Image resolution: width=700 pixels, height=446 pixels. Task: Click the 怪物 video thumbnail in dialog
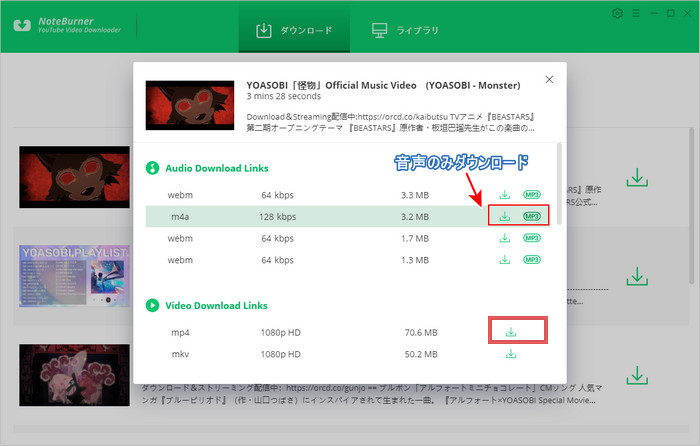click(191, 104)
